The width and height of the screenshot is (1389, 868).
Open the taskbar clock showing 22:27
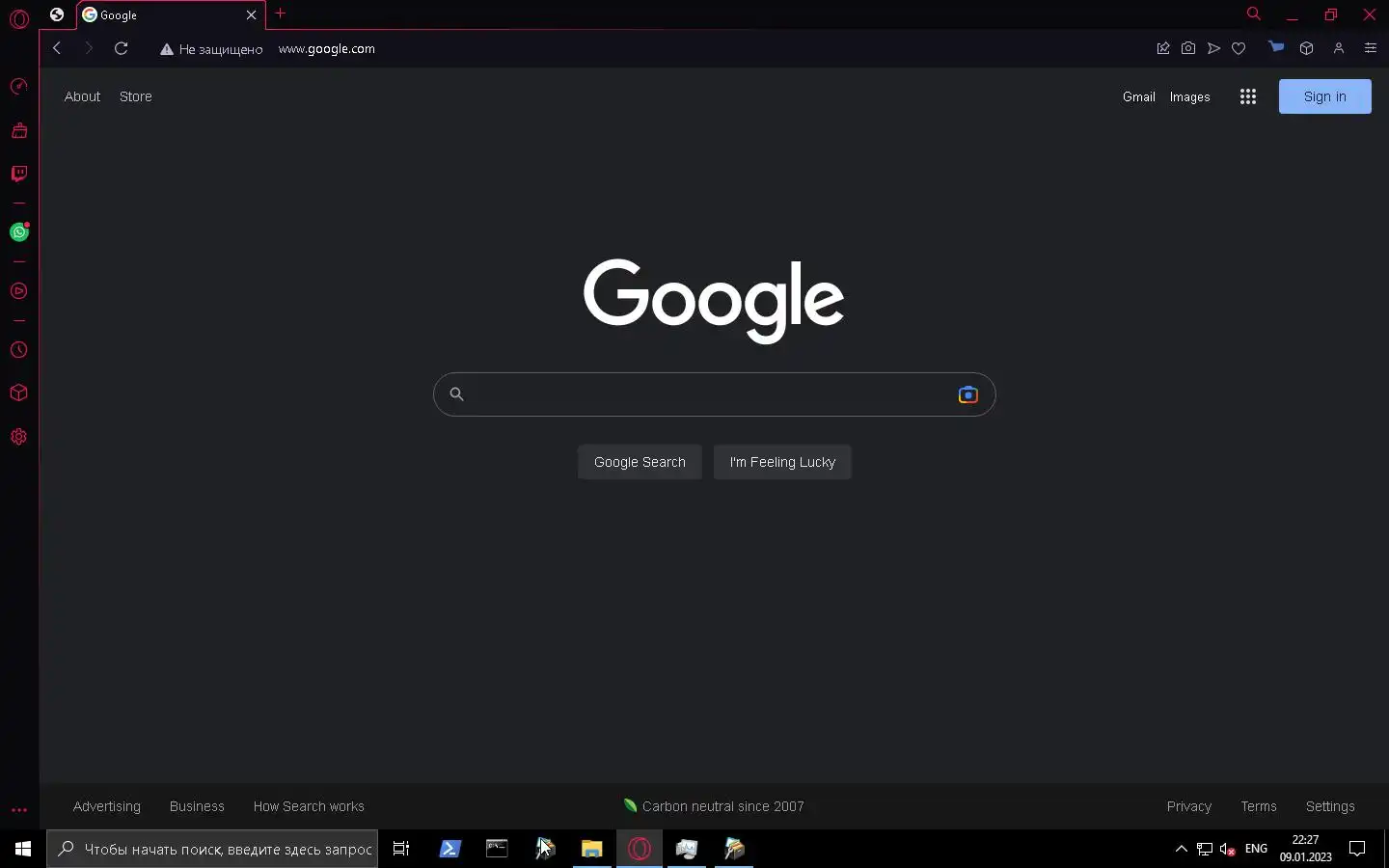tap(1306, 849)
